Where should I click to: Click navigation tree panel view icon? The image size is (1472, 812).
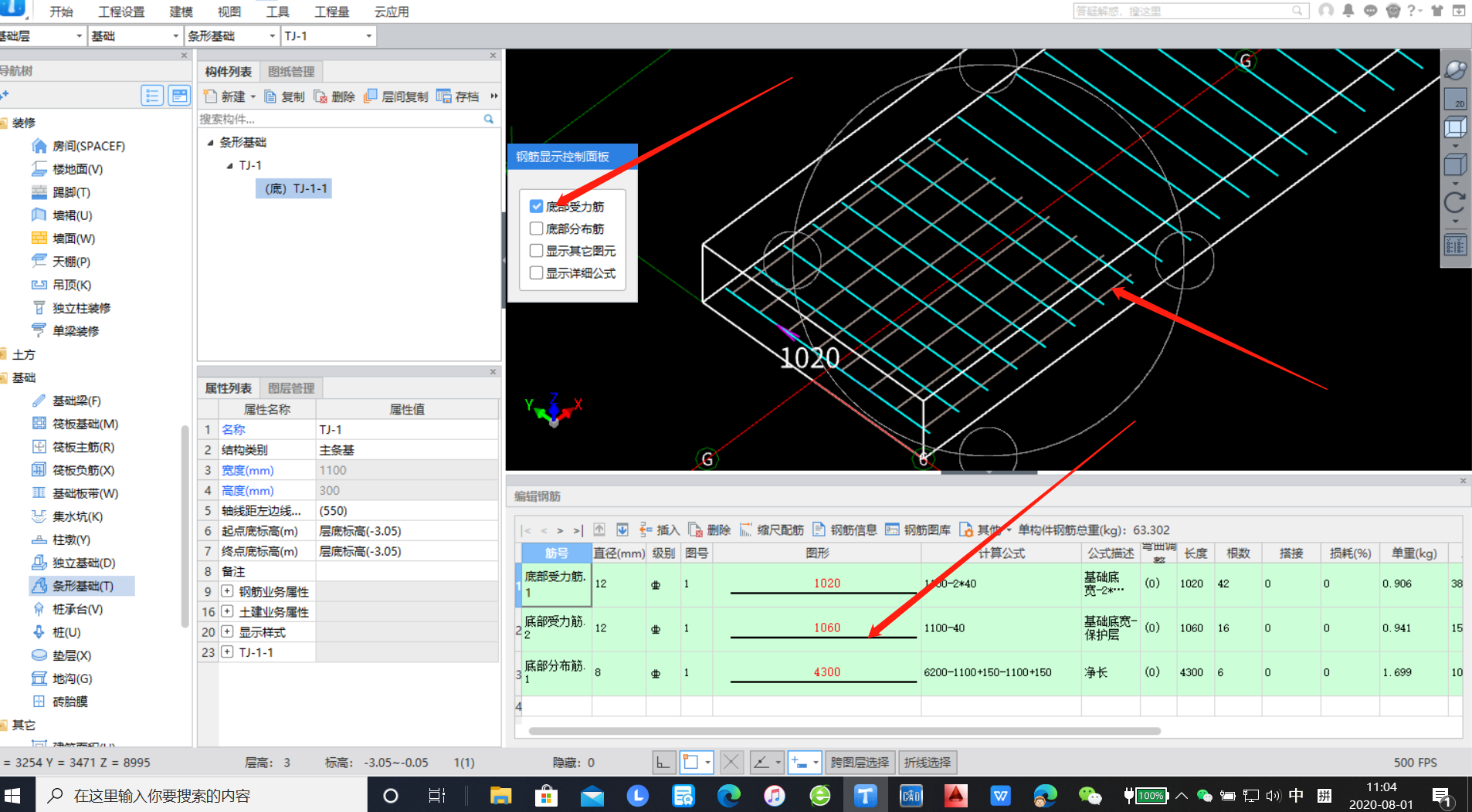(x=179, y=96)
